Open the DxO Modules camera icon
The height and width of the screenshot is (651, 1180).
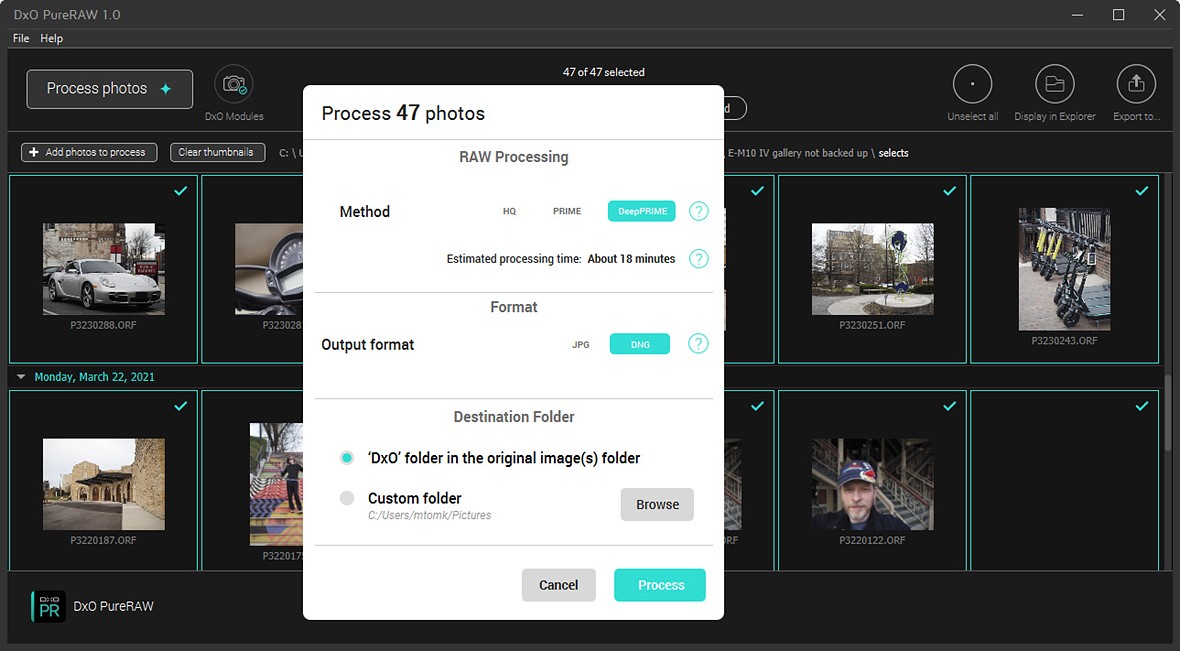(234, 85)
